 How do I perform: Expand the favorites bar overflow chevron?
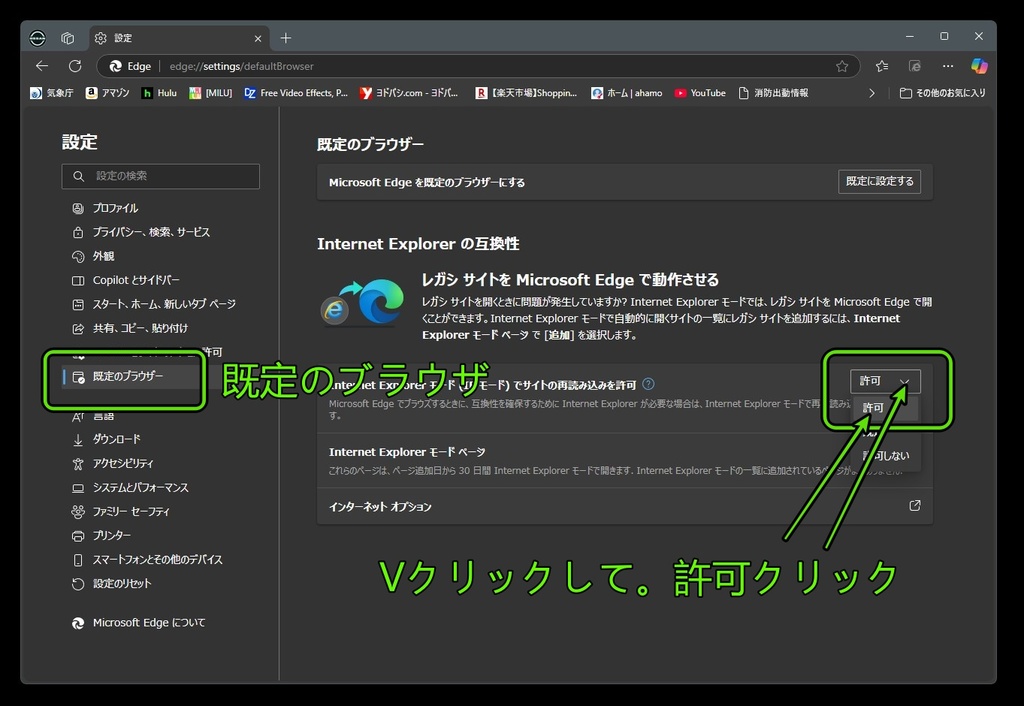click(x=872, y=93)
